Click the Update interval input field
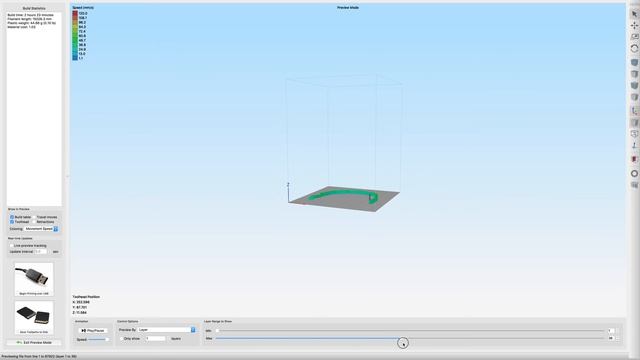Image resolution: width=640 pixels, height=360 pixels. pos(40,252)
